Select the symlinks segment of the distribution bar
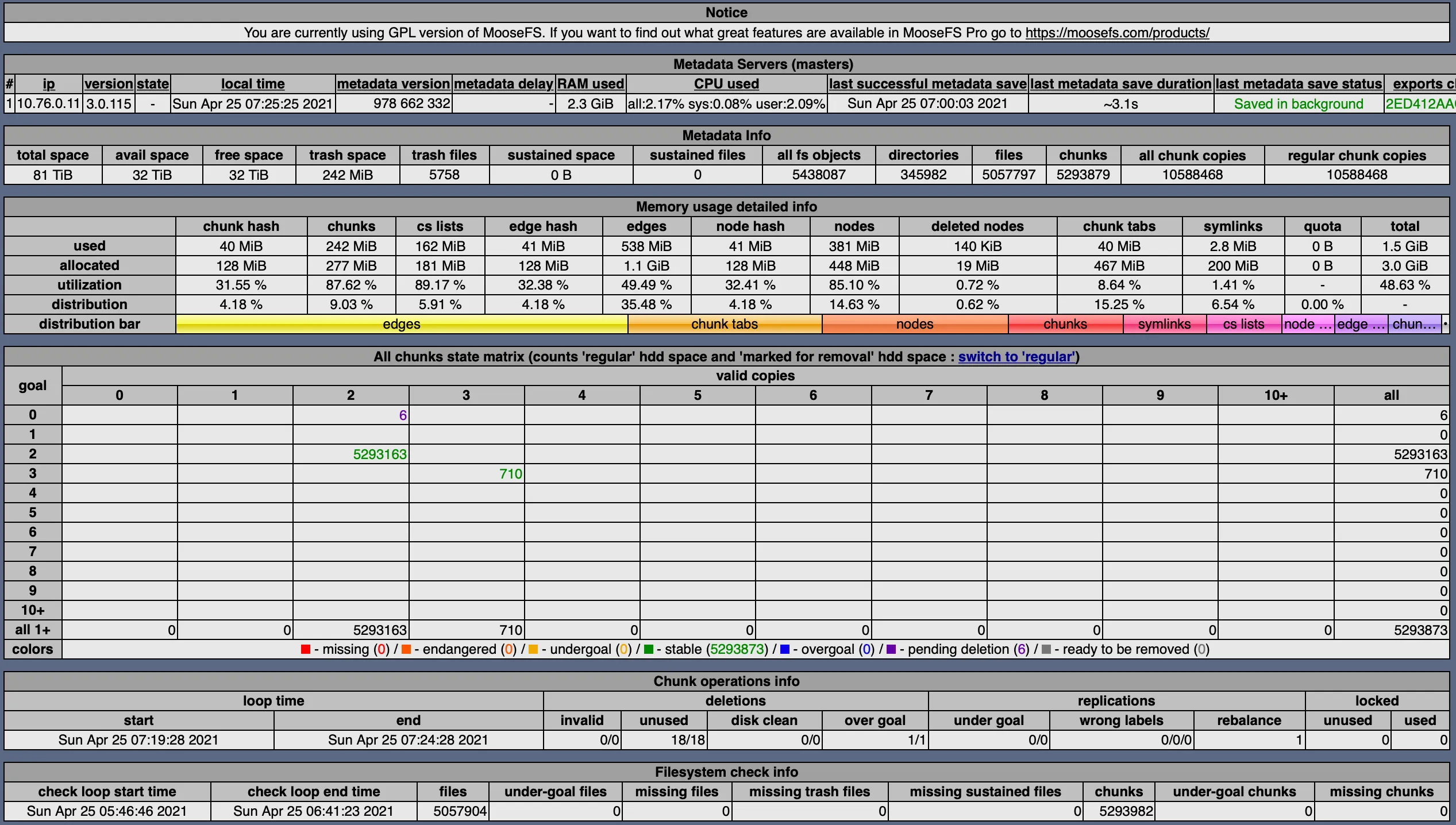The image size is (1456, 825). [x=1164, y=324]
